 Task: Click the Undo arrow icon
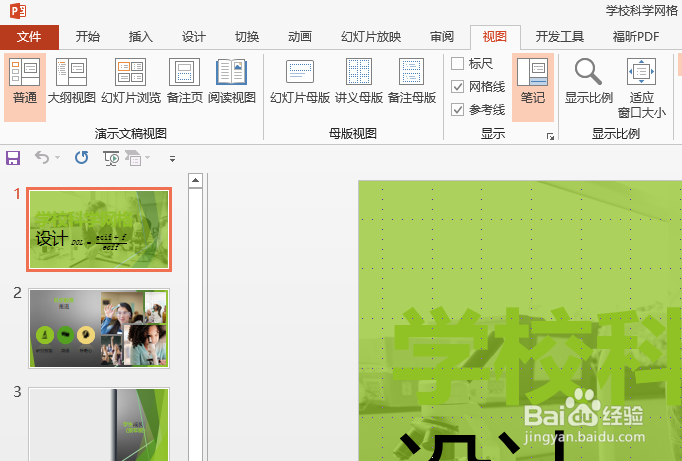point(42,157)
